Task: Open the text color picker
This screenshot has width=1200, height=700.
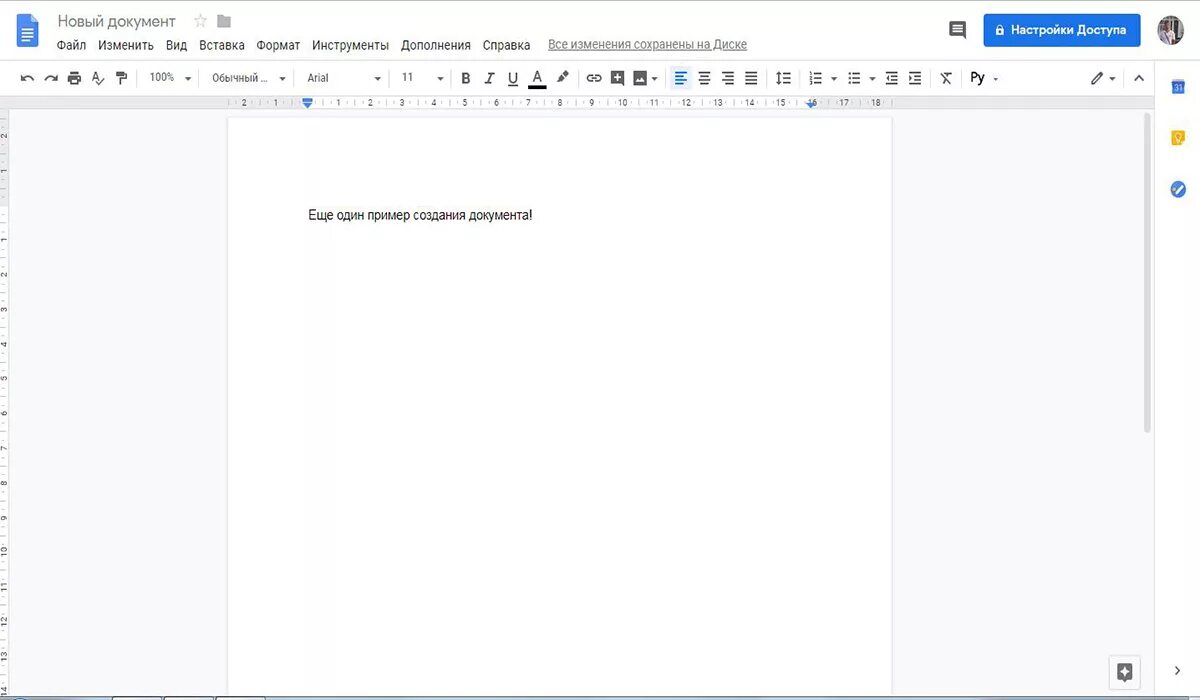Action: pos(537,78)
